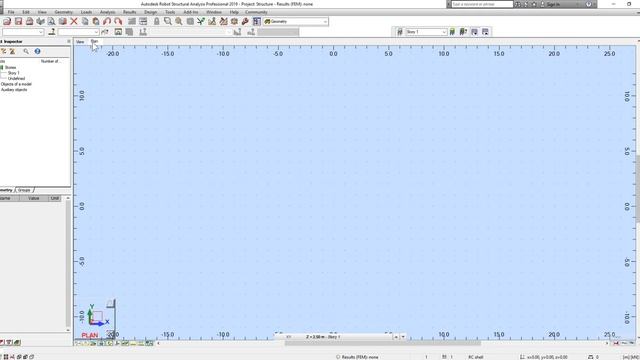Open the Story 1 dropdown

point(426,32)
